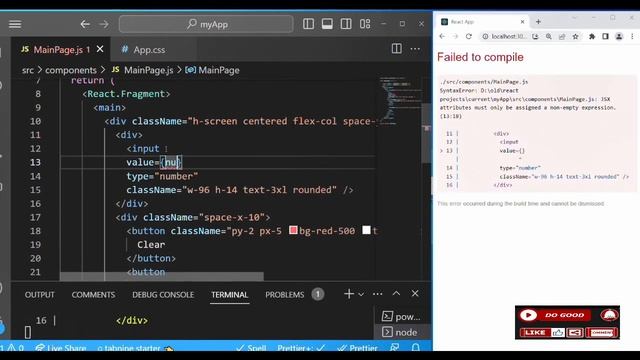The image size is (640, 360).
Task: Select MainPage symbol in breadcrumb
Action: click(x=212, y=70)
